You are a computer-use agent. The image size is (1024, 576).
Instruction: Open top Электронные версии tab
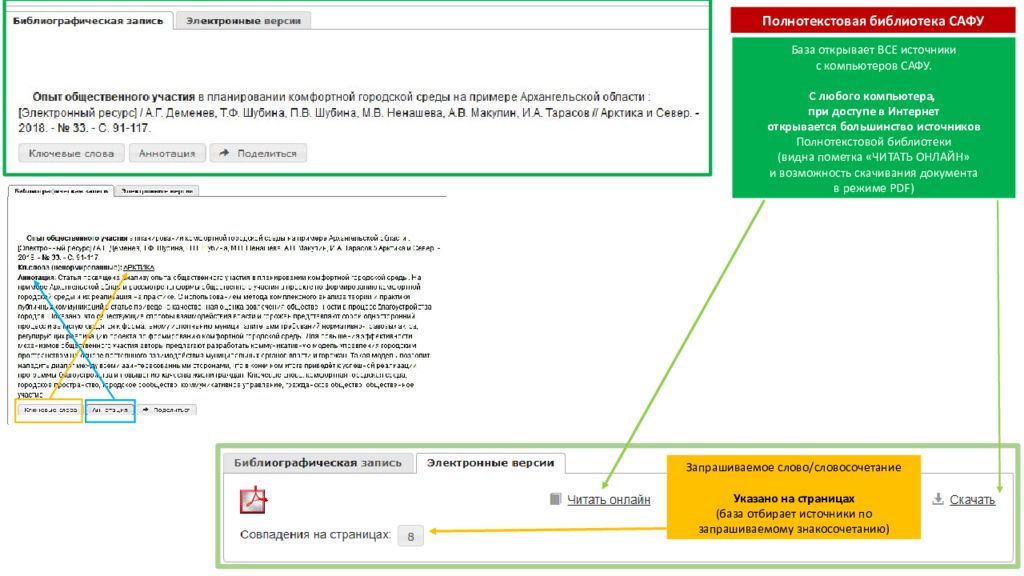244,21
